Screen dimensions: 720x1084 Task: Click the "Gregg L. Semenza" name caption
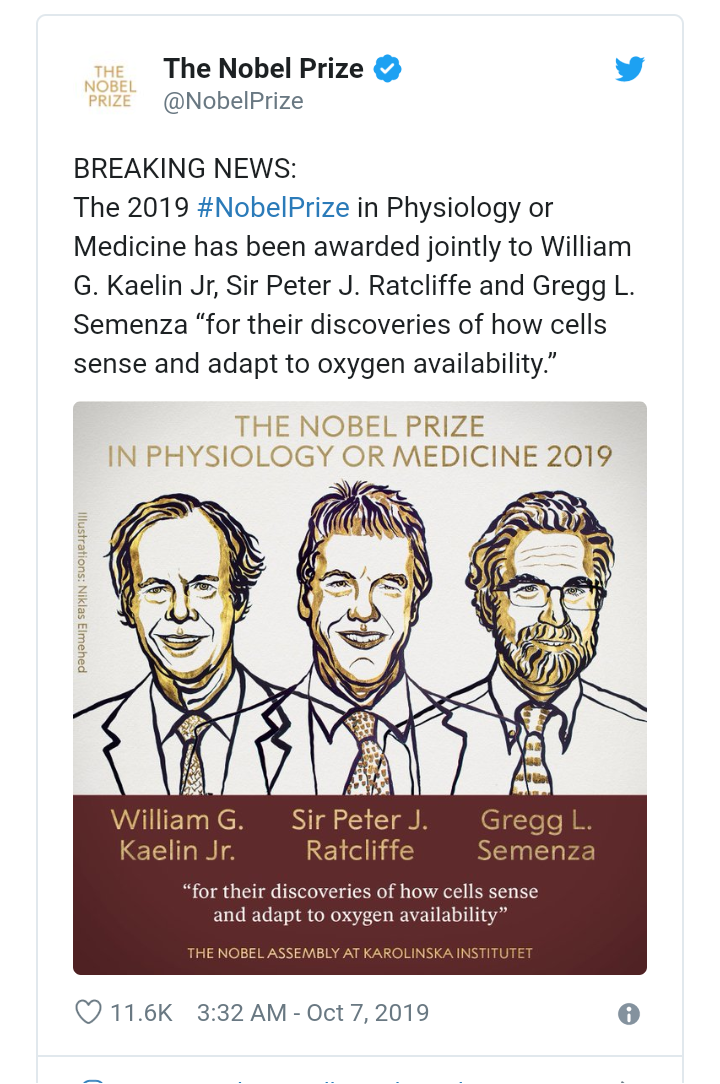(x=536, y=835)
